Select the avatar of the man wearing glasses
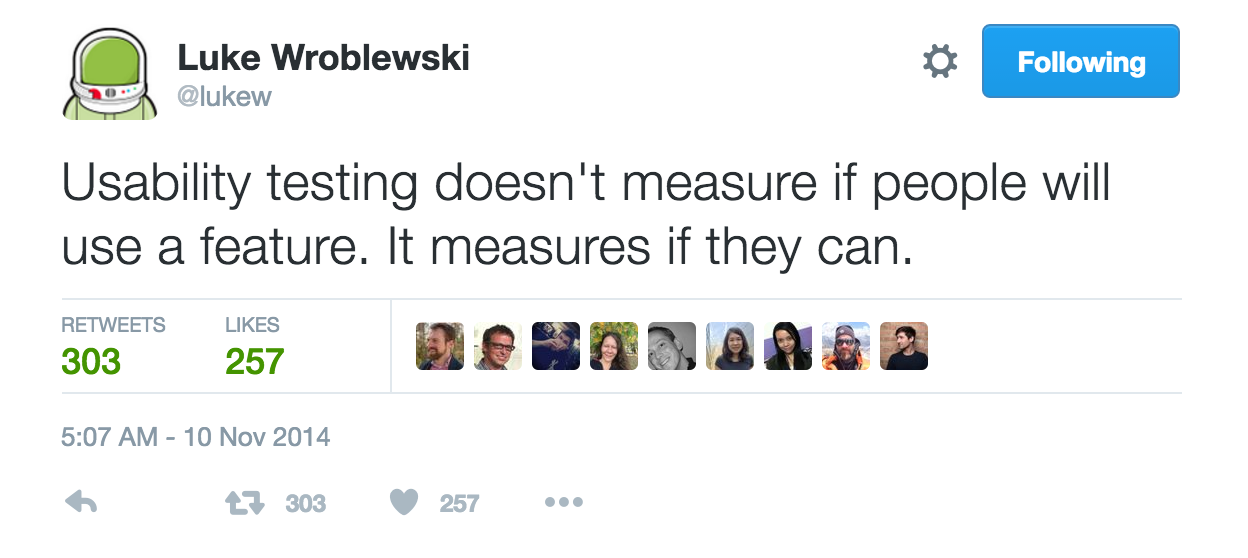 pos(498,346)
